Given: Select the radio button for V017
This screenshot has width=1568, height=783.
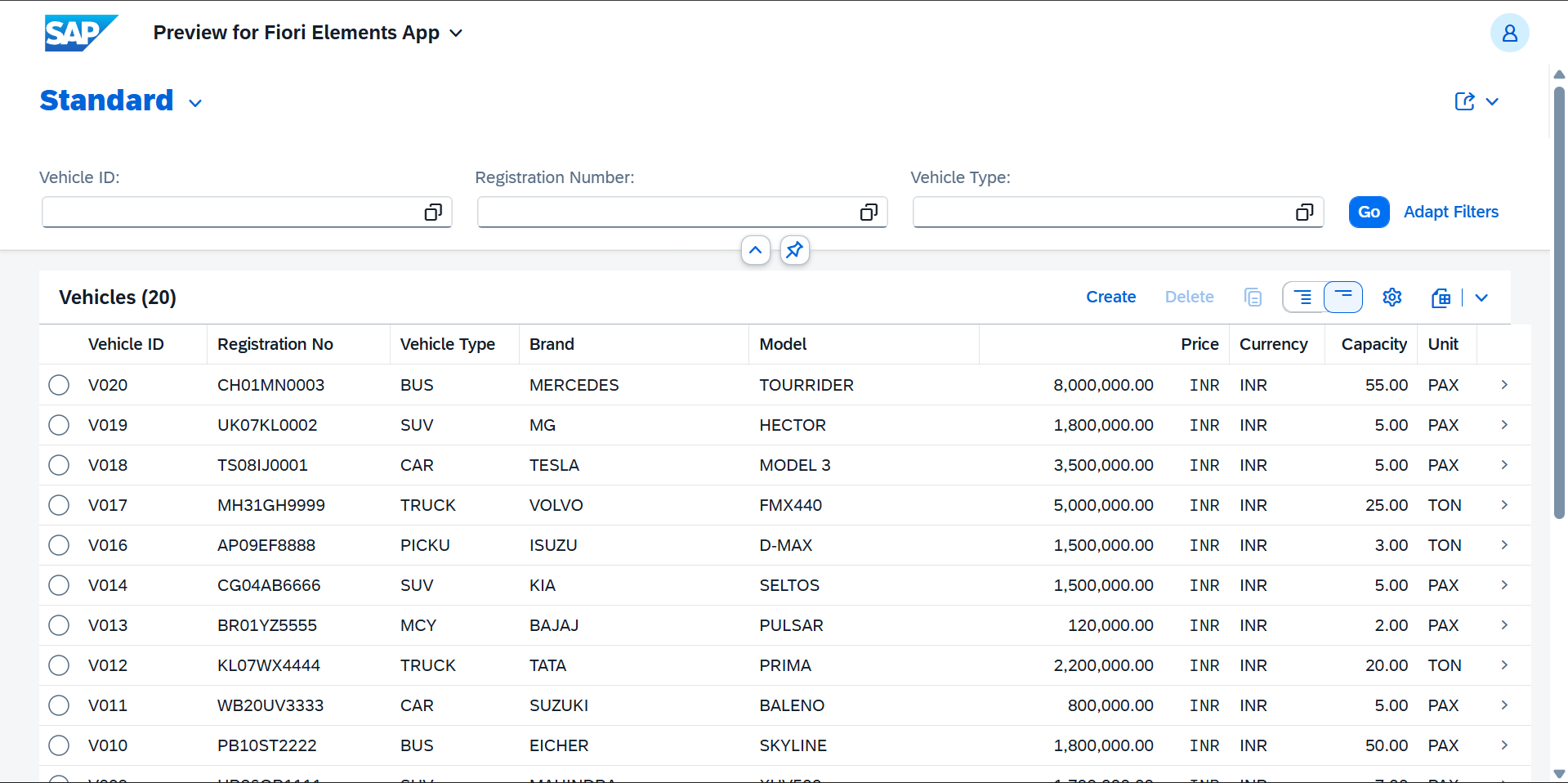Looking at the screenshot, I should tap(59, 505).
